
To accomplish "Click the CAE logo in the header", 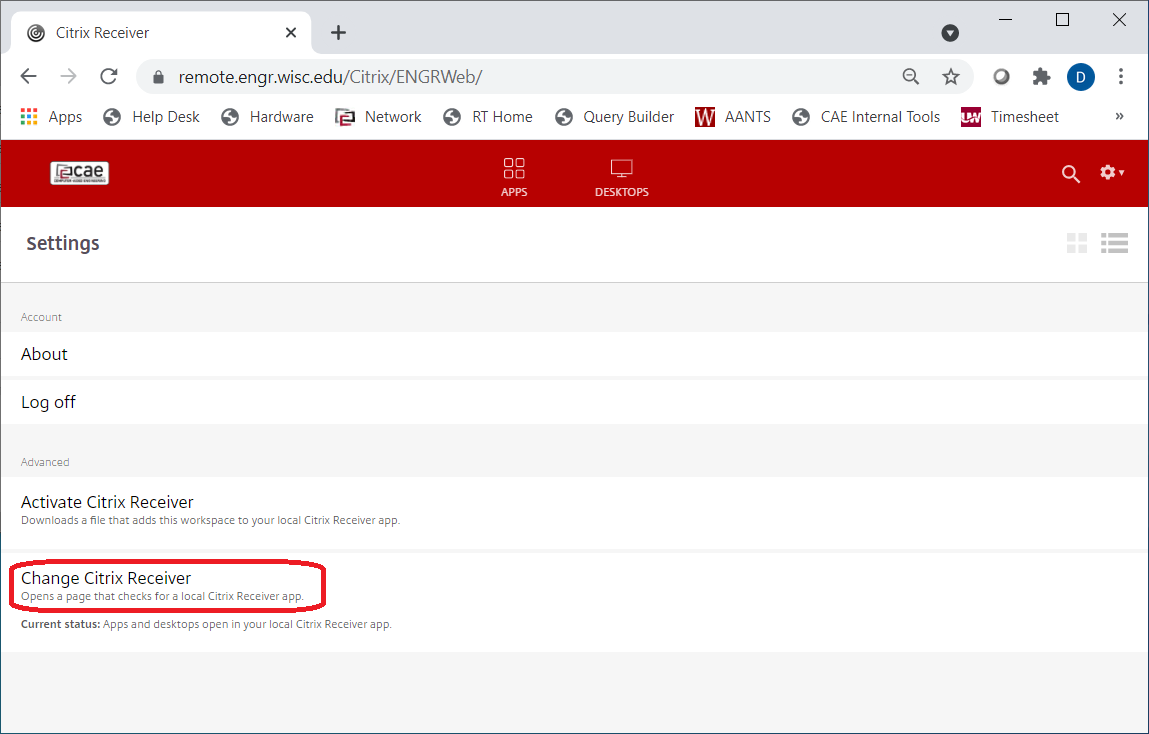I will tap(79, 173).
